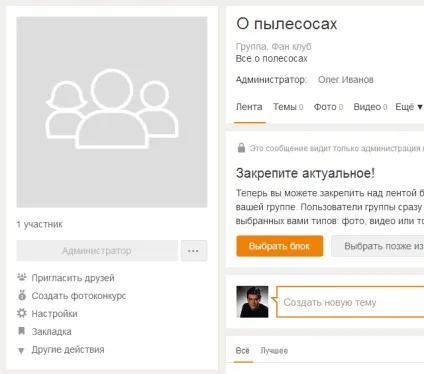Image resolution: width=424 pixels, height=374 pixels.
Task: Click the group title О пылесосах
Action: [287, 24]
